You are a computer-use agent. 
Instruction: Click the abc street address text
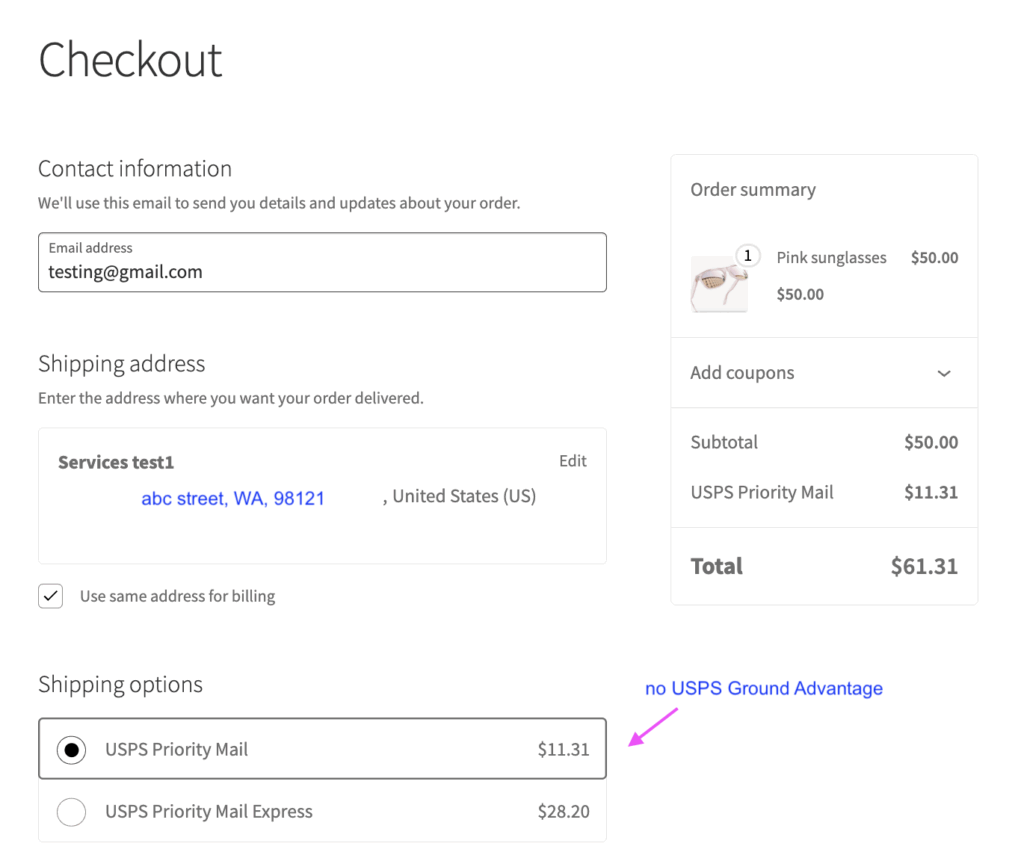pos(233,498)
